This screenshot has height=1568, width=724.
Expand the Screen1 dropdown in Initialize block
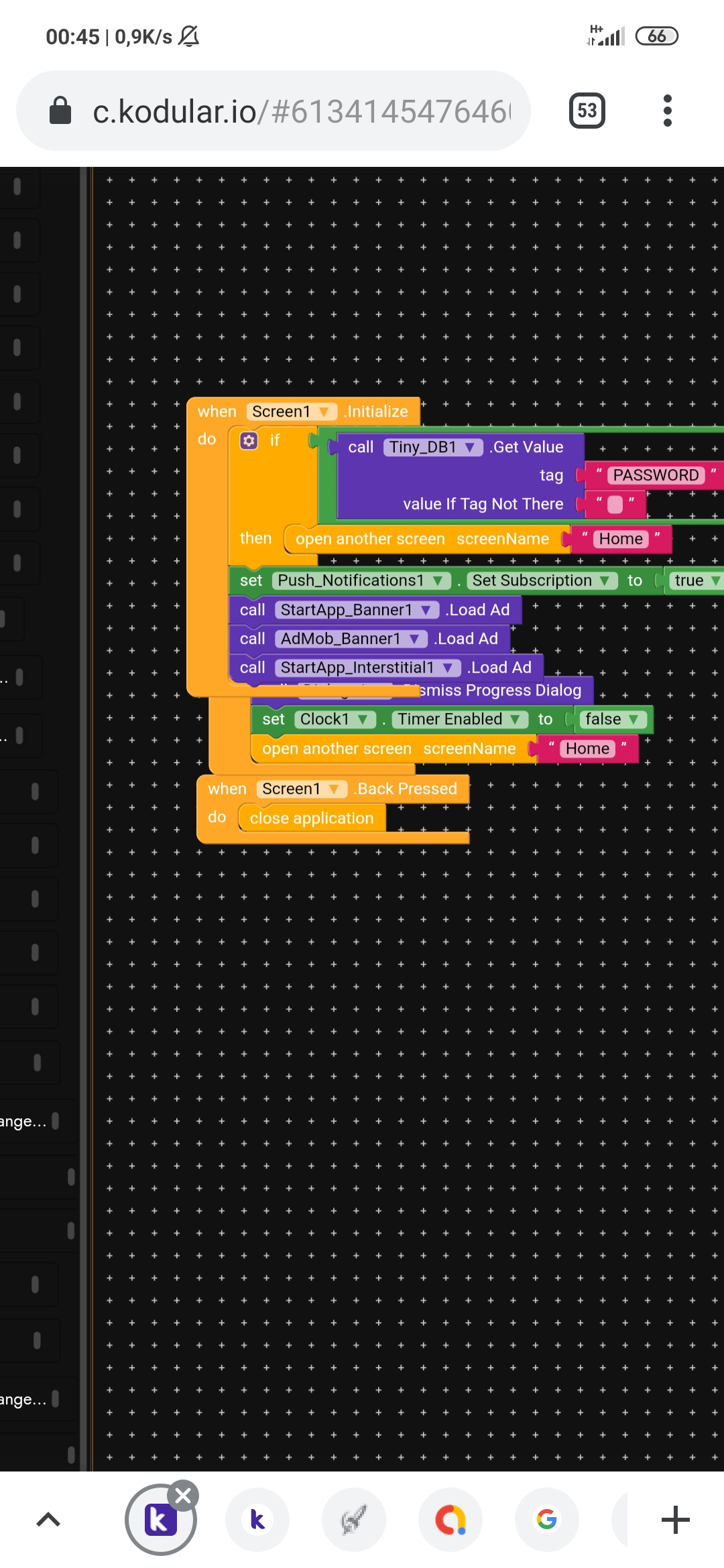[x=291, y=411]
